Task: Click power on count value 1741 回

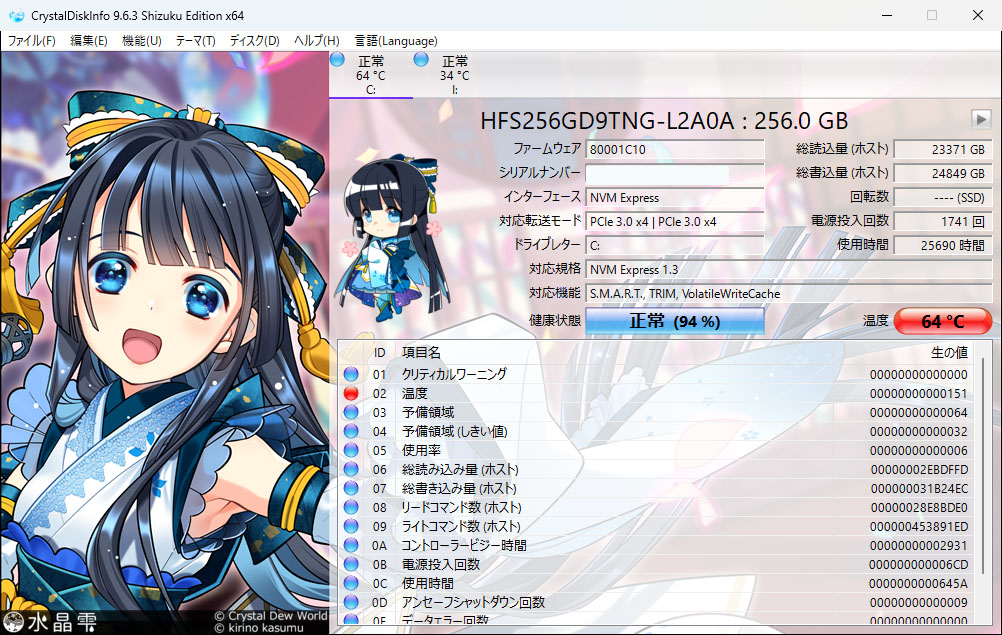Action: pos(943,222)
